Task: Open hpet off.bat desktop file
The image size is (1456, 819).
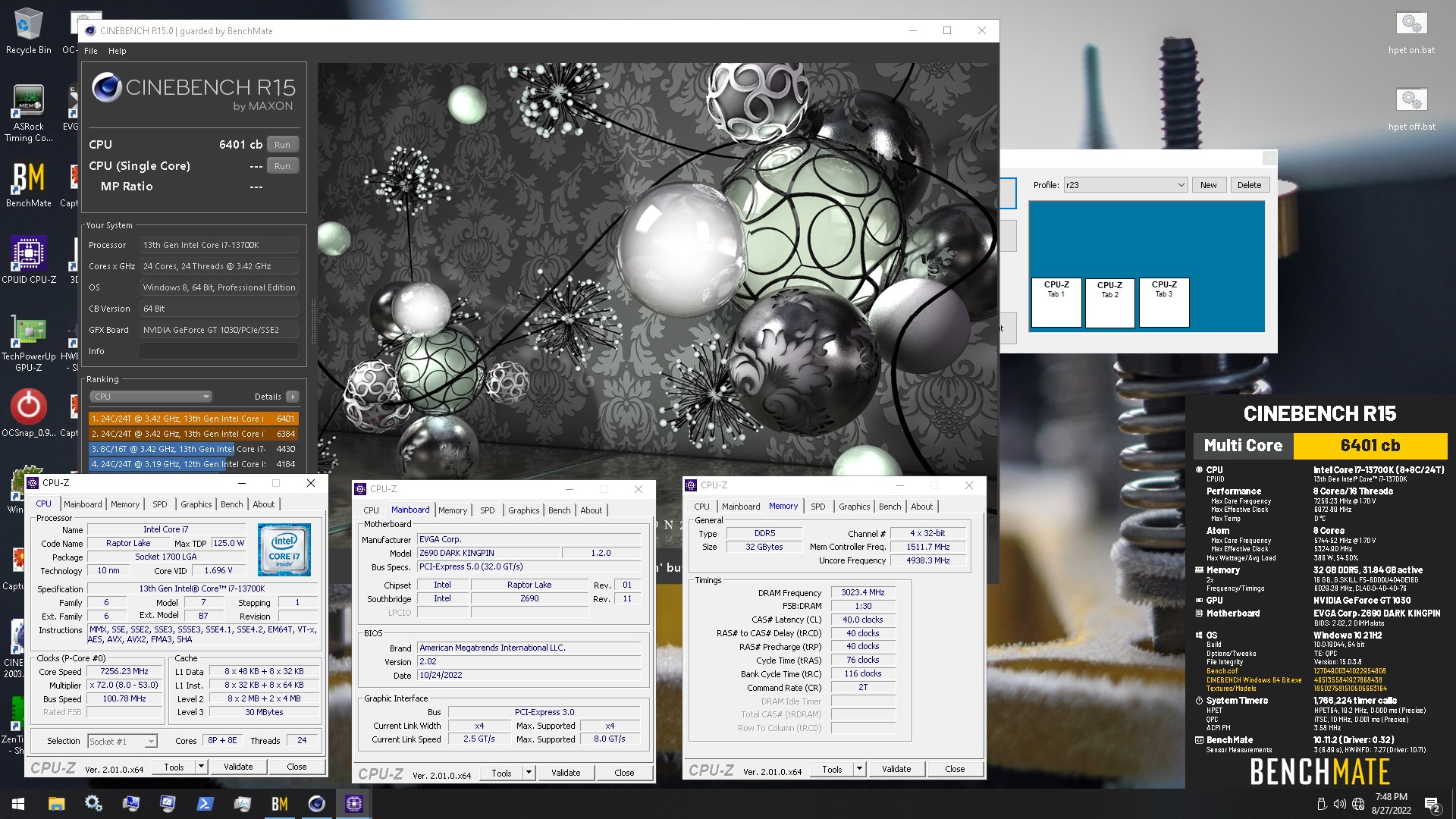Action: click(x=1411, y=108)
